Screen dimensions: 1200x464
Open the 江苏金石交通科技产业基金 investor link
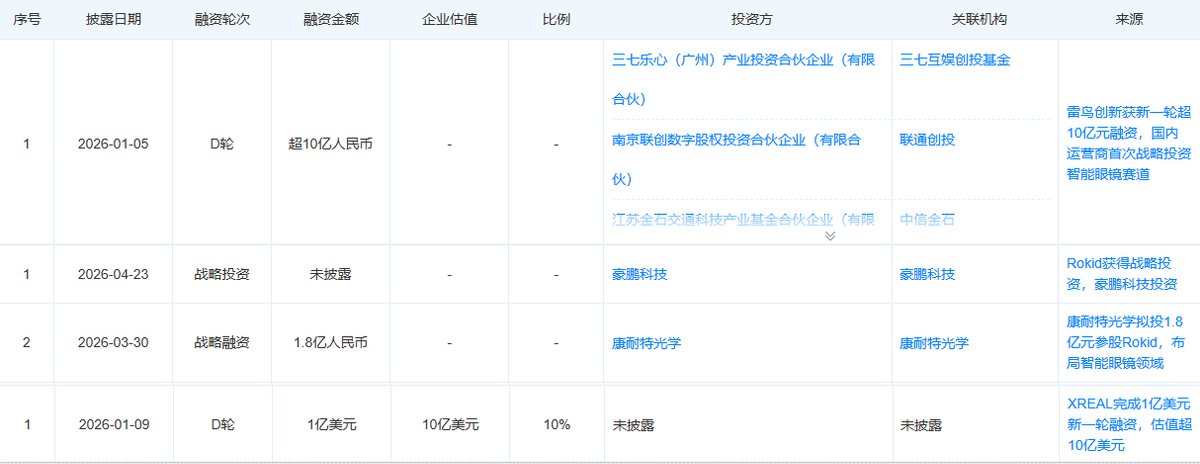tap(744, 219)
